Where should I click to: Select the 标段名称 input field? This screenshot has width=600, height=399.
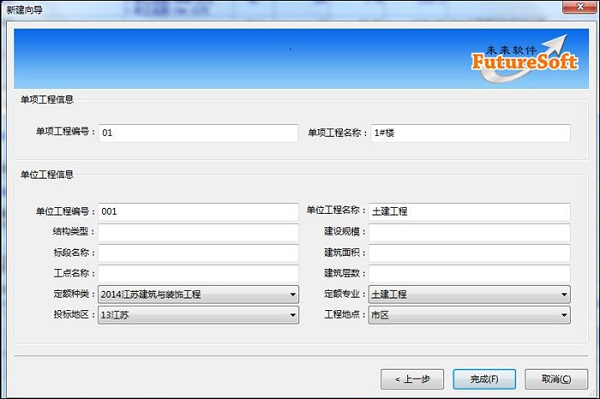coord(198,253)
